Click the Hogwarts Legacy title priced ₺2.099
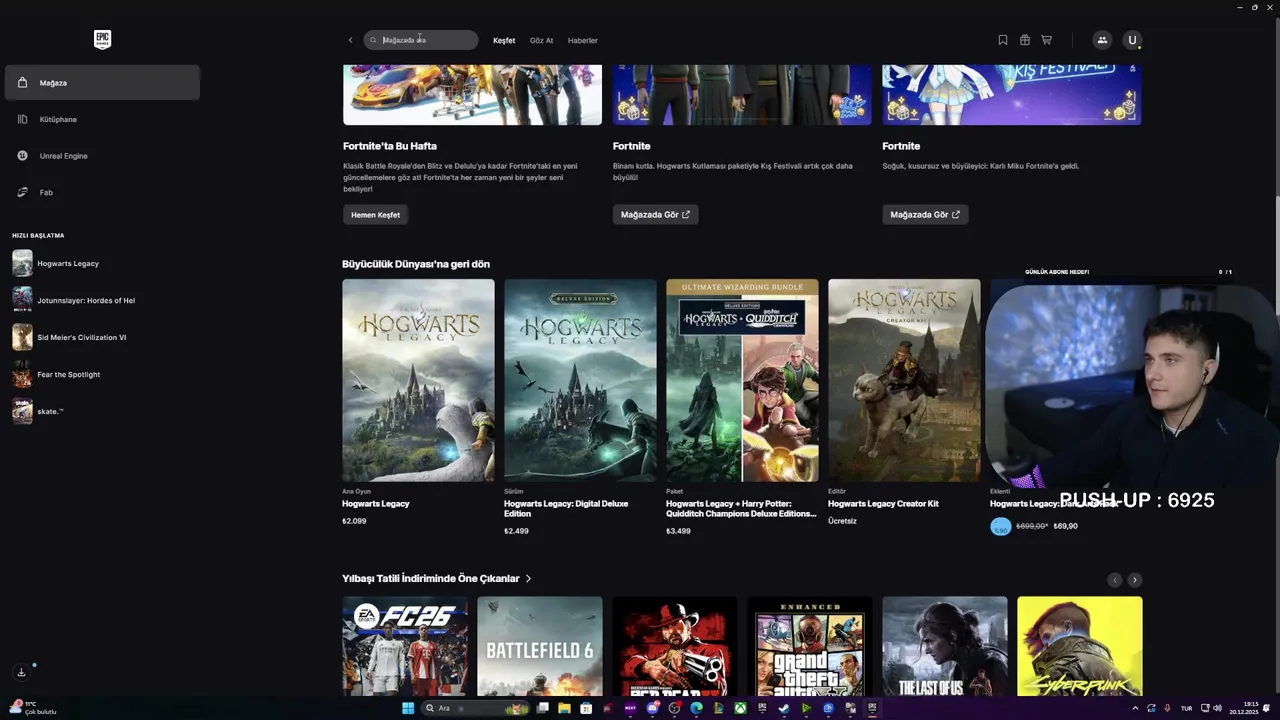 pyautogui.click(x=376, y=504)
